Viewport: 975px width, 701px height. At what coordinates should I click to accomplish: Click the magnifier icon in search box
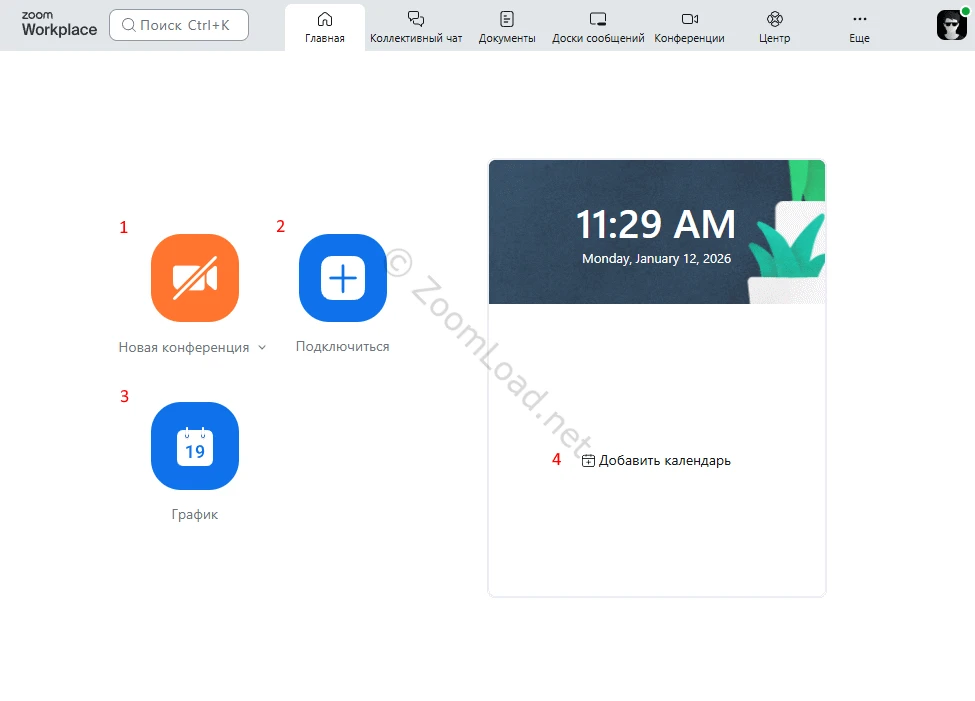pos(128,25)
